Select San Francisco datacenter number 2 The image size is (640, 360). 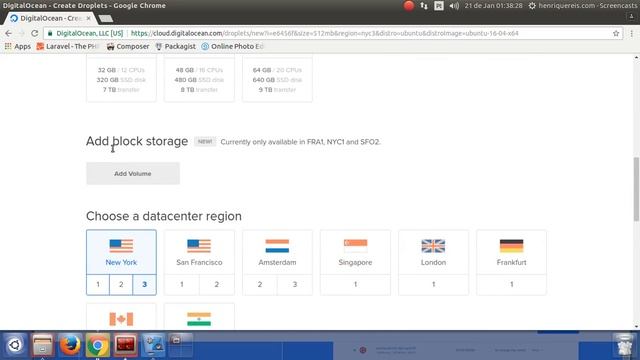(x=217, y=284)
